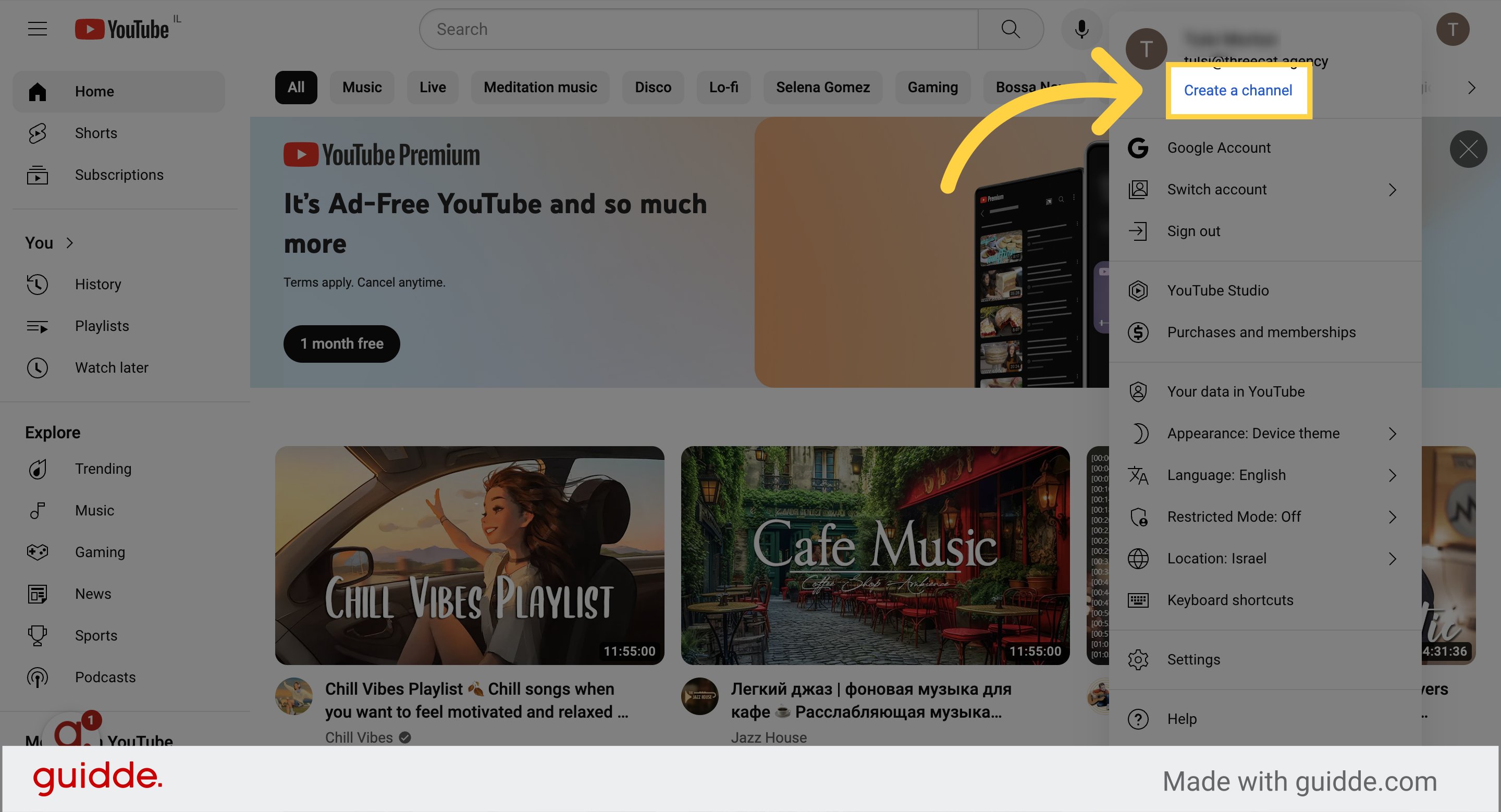Image resolution: width=1501 pixels, height=812 pixels.
Task: Click the 1 month free button
Action: point(341,343)
